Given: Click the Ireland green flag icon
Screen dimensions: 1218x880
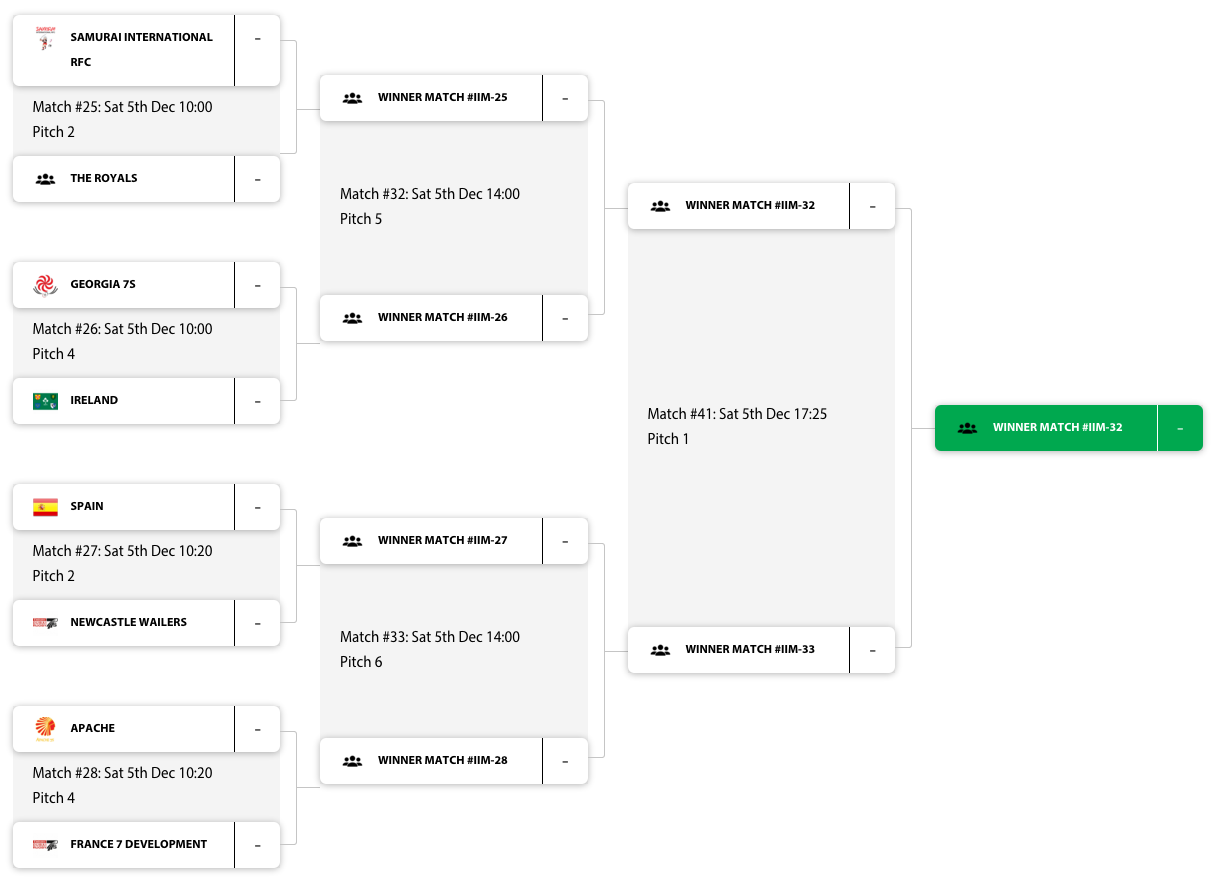Looking at the screenshot, I should [x=45, y=401].
